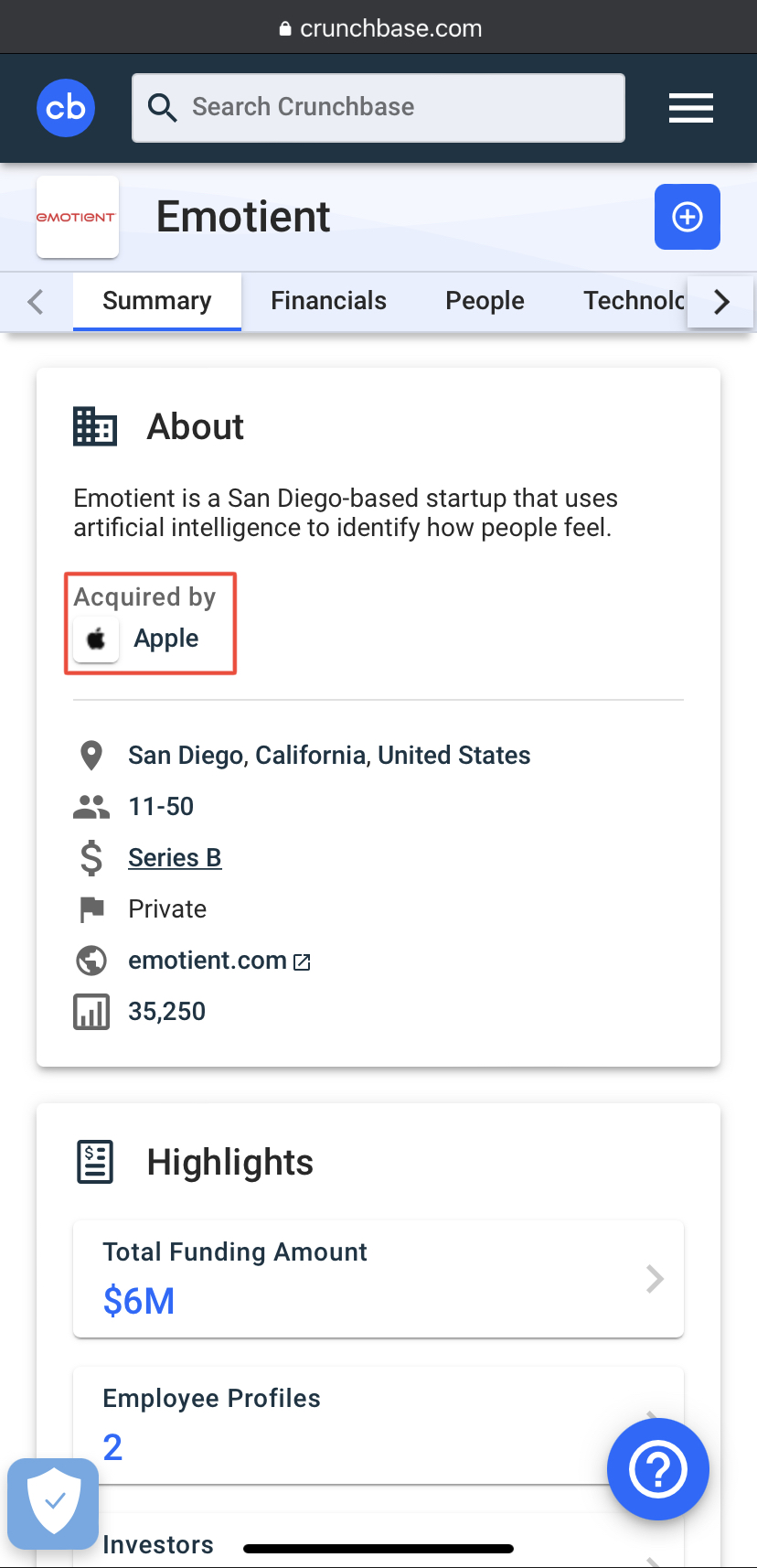Switch to the Financials tab

(x=328, y=301)
